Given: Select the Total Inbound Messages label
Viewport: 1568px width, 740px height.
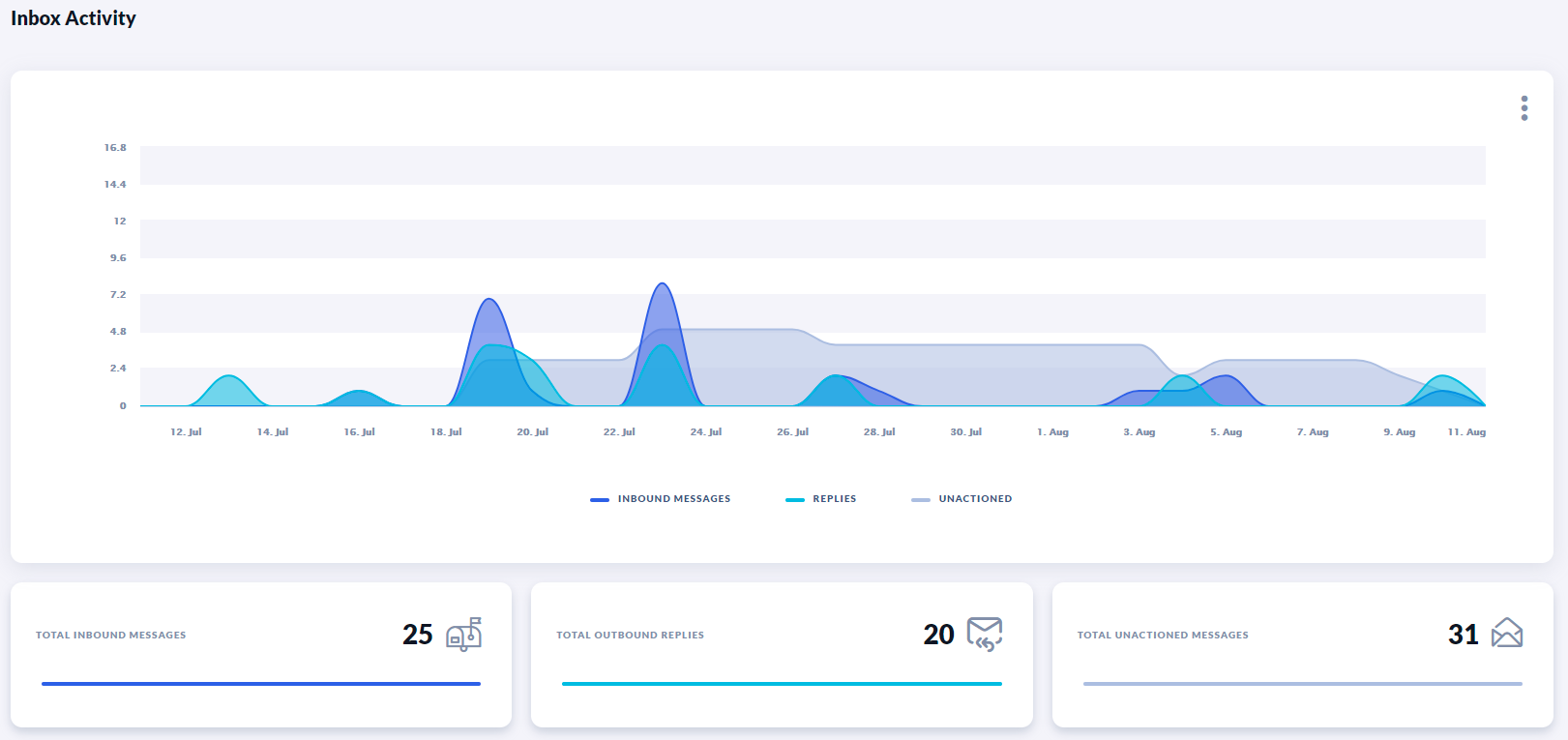Looking at the screenshot, I should coord(111,636).
